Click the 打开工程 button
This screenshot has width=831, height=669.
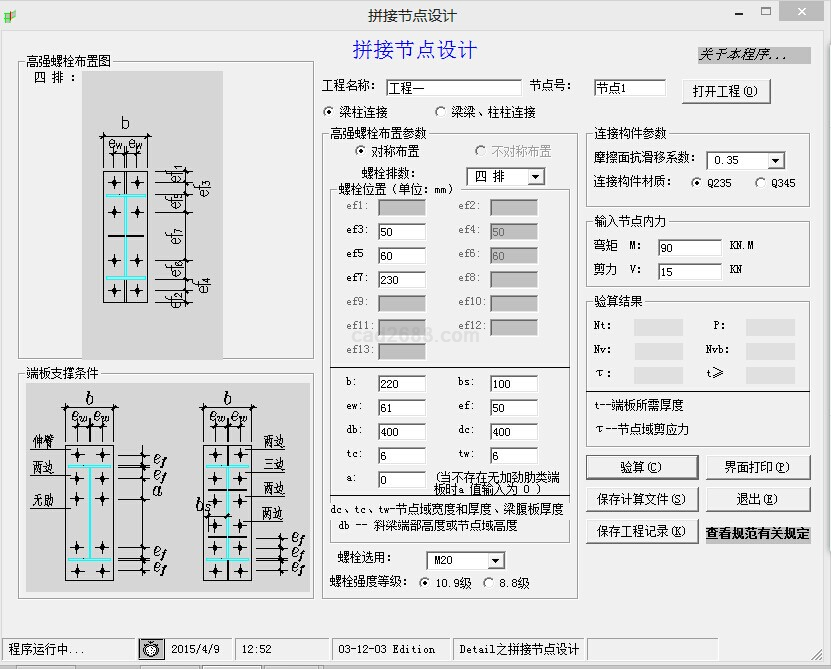click(725, 91)
